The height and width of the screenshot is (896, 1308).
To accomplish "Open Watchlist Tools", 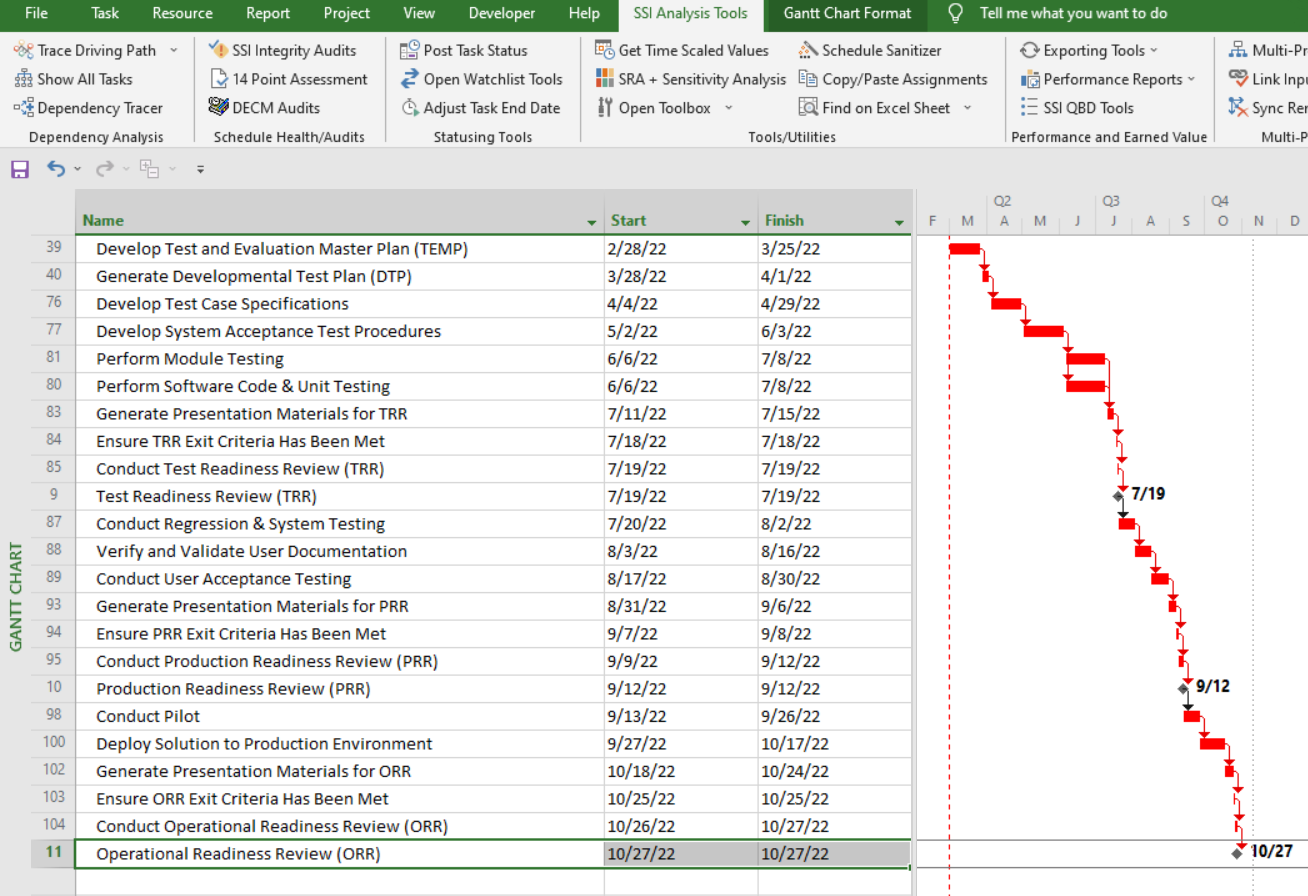I will 481,79.
